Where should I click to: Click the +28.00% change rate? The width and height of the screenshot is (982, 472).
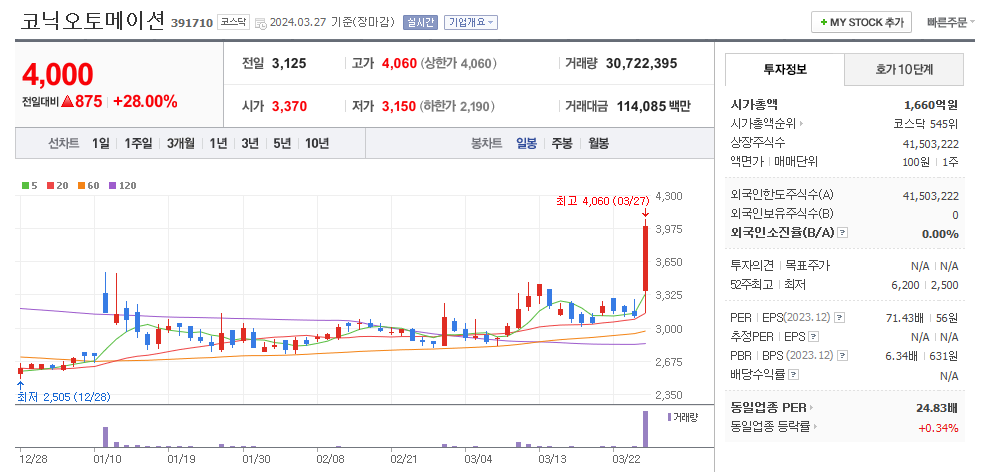point(145,101)
